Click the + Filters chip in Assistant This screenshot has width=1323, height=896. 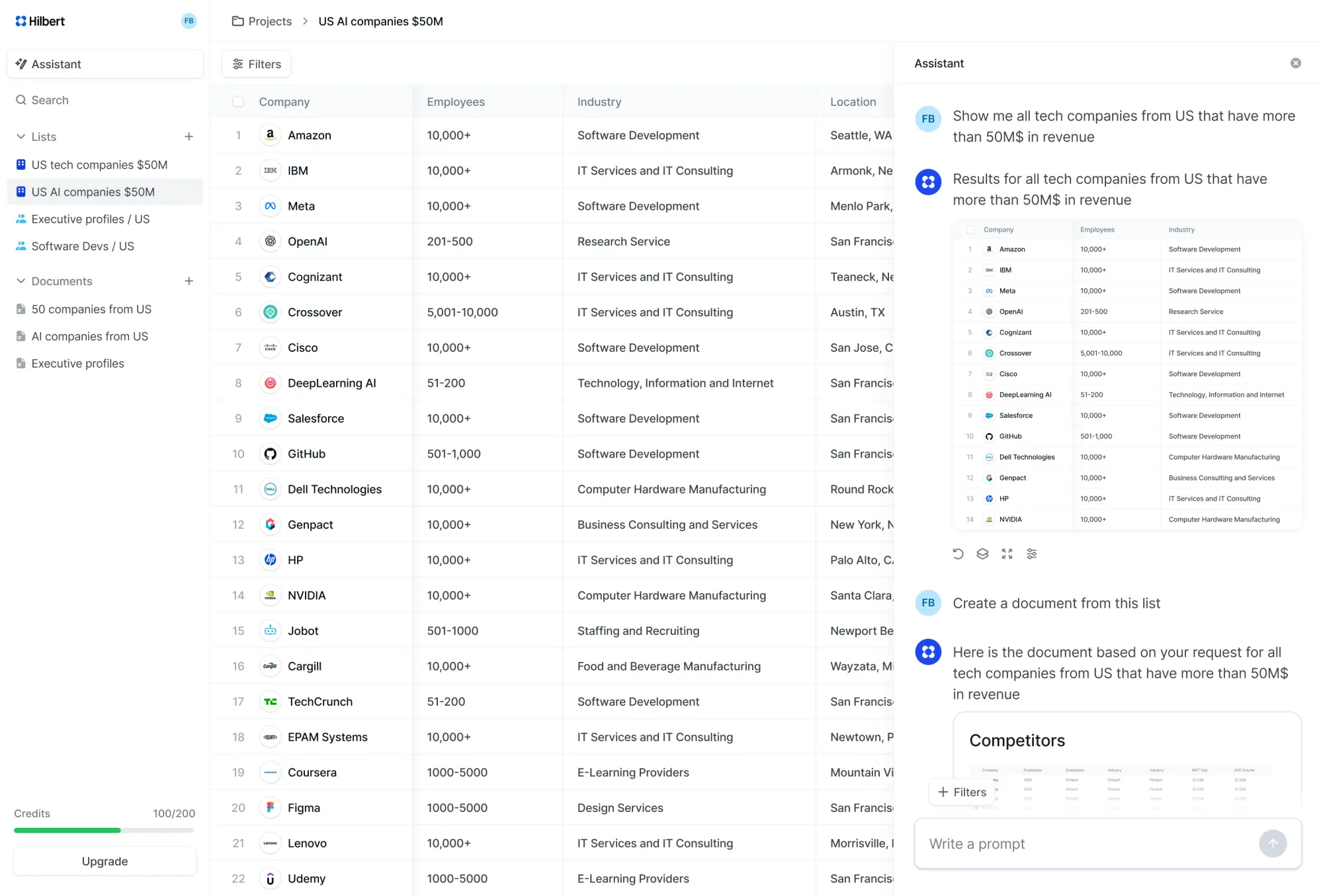[x=962, y=792]
